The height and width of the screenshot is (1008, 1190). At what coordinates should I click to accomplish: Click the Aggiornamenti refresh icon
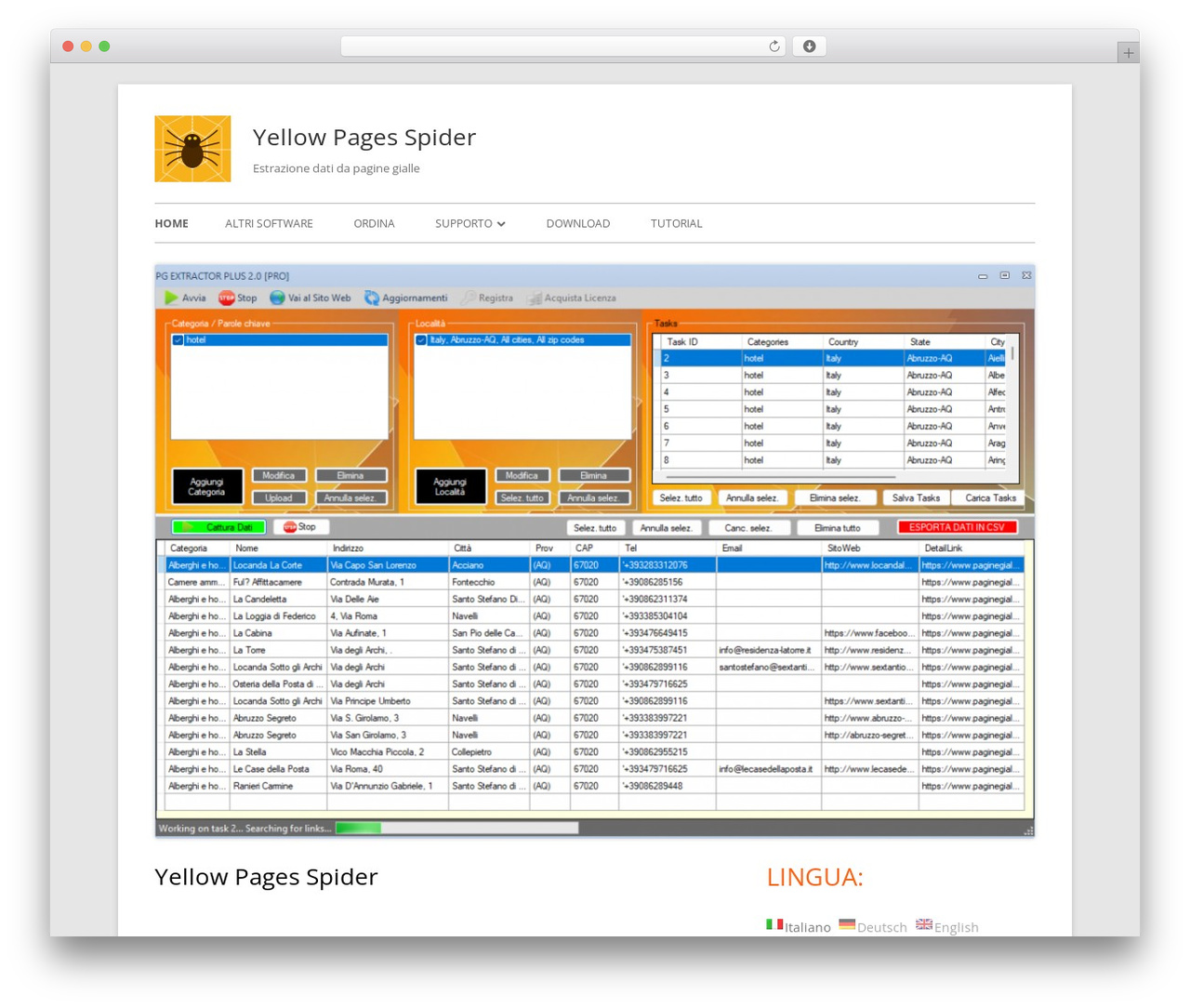click(372, 298)
